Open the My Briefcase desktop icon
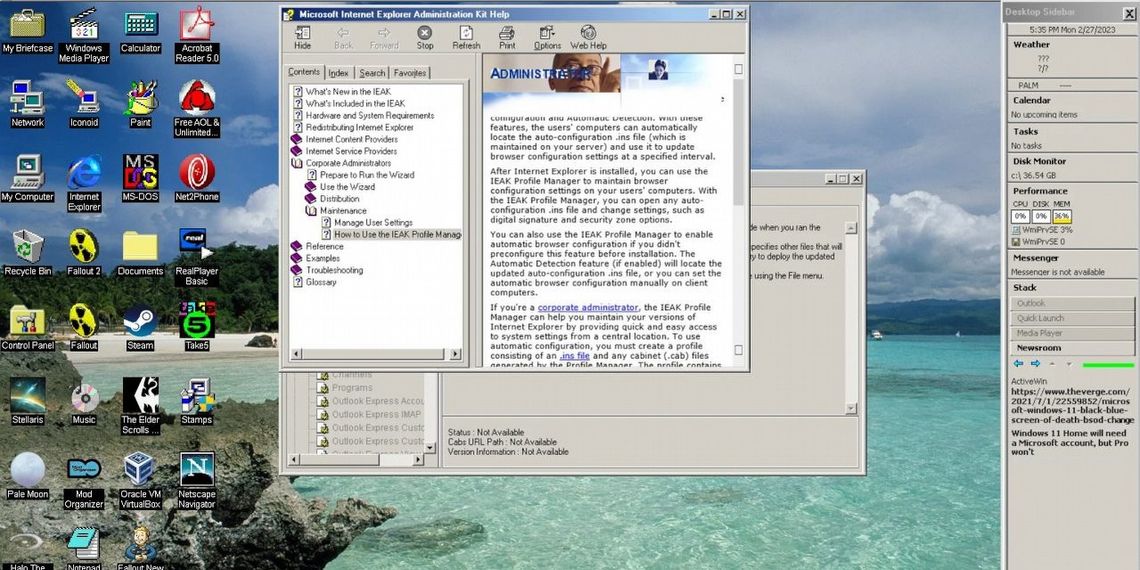 point(28,31)
